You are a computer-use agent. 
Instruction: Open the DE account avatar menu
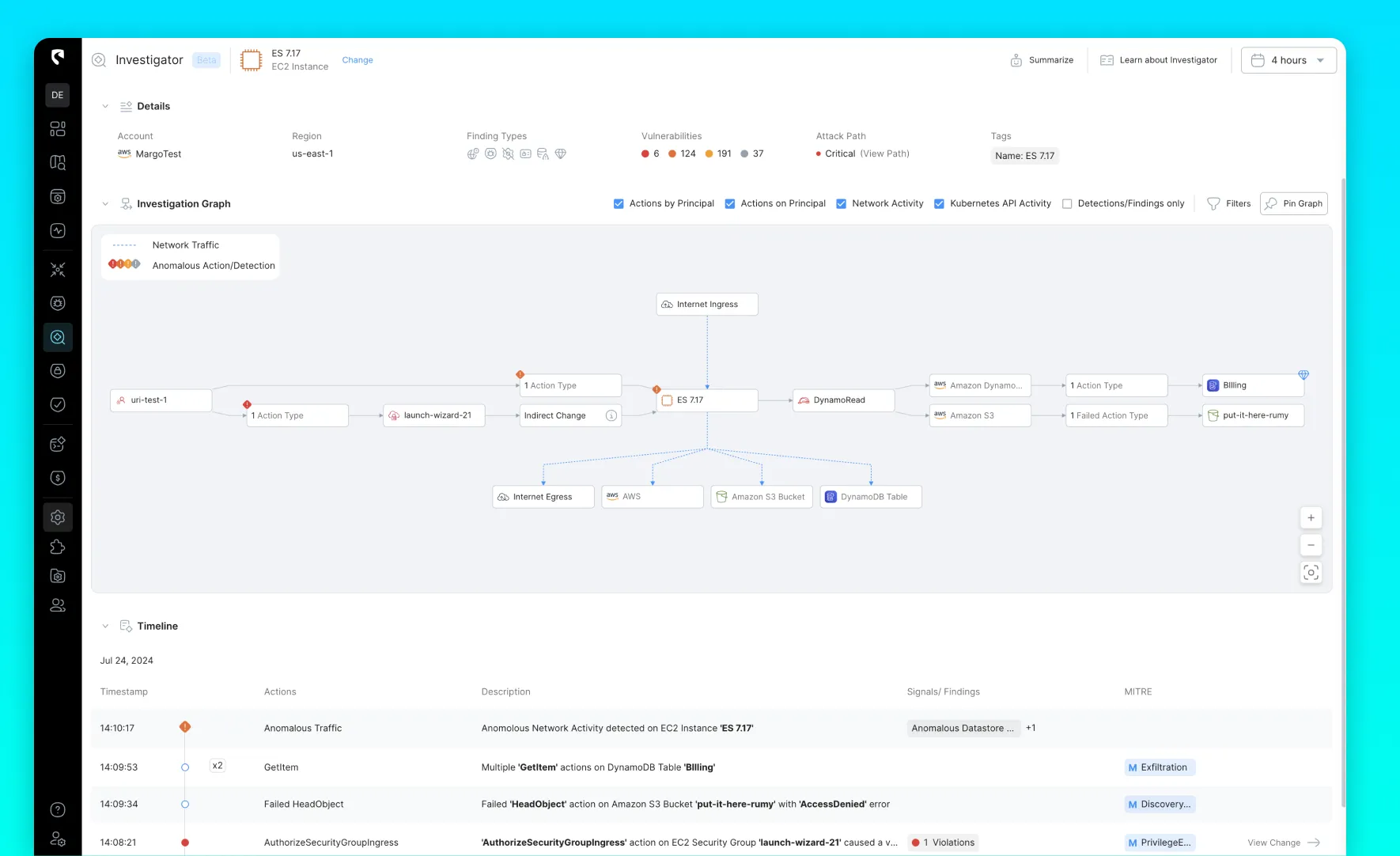(x=58, y=95)
